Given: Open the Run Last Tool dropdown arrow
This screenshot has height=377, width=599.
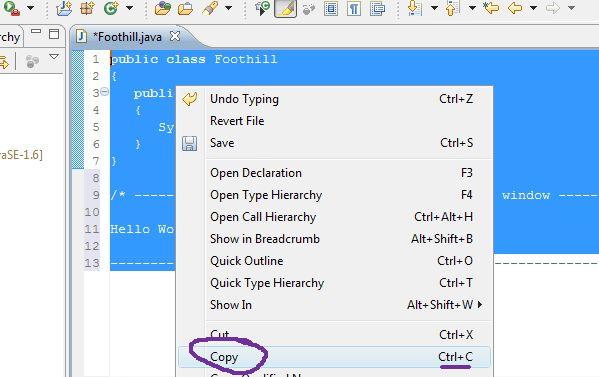Looking at the screenshot, I should pos(30,8).
